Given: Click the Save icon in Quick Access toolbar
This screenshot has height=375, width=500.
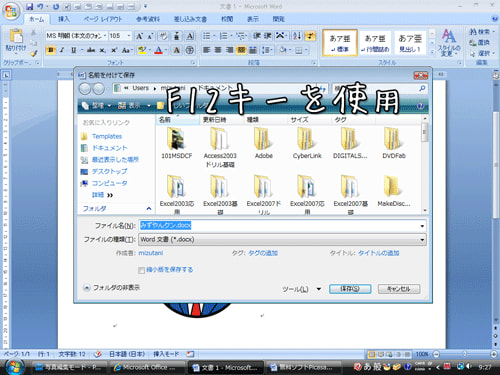Looking at the screenshot, I should pos(30,7).
